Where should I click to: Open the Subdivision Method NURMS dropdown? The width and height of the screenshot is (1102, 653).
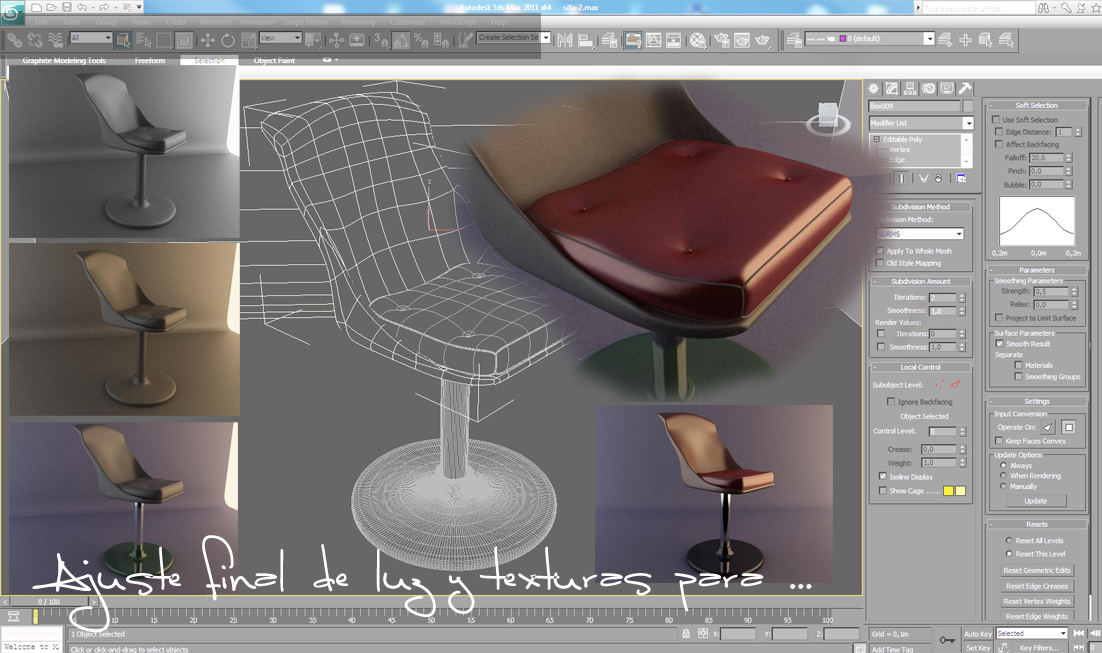pos(919,233)
